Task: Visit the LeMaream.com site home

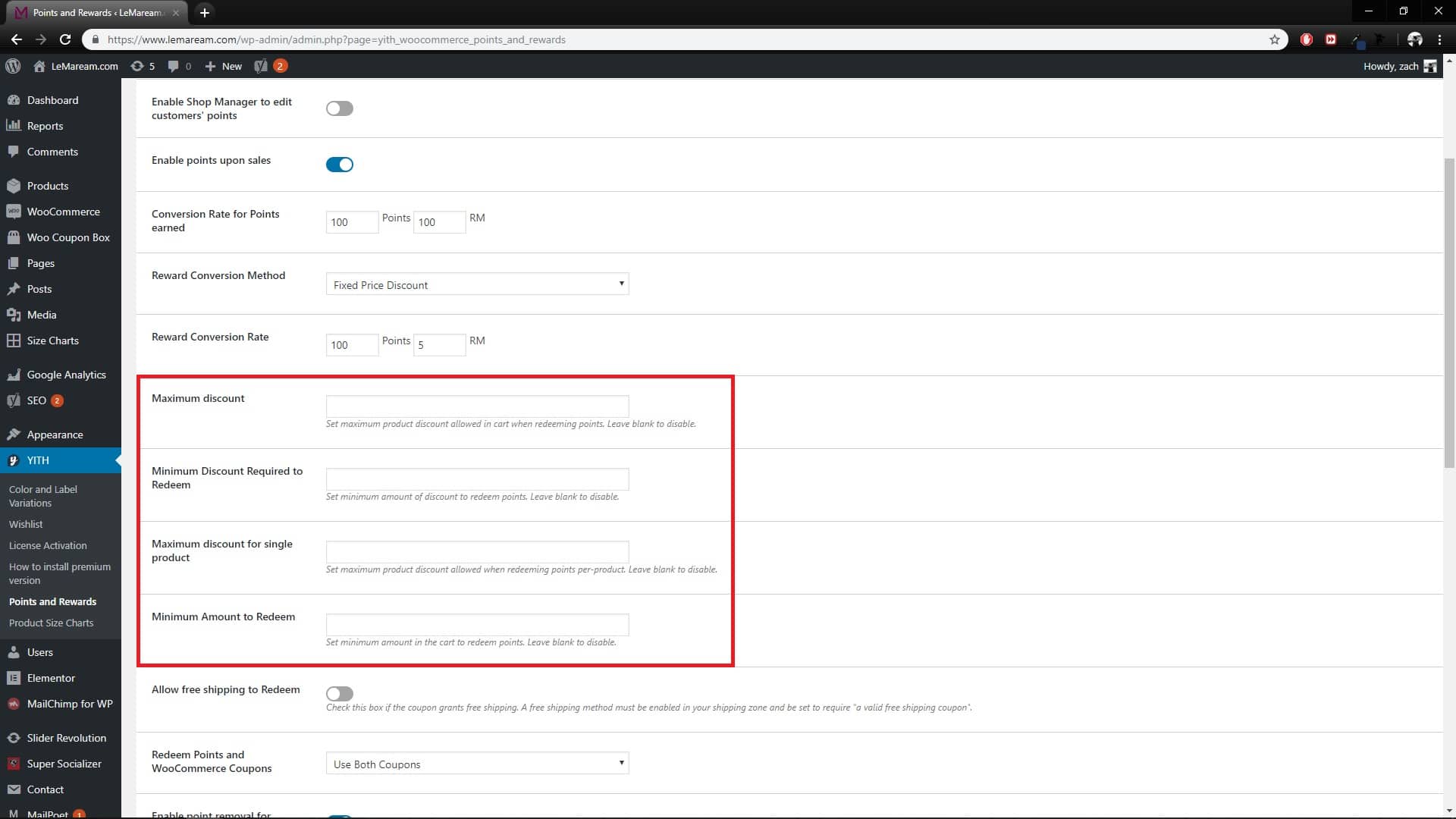Action: tap(76, 66)
